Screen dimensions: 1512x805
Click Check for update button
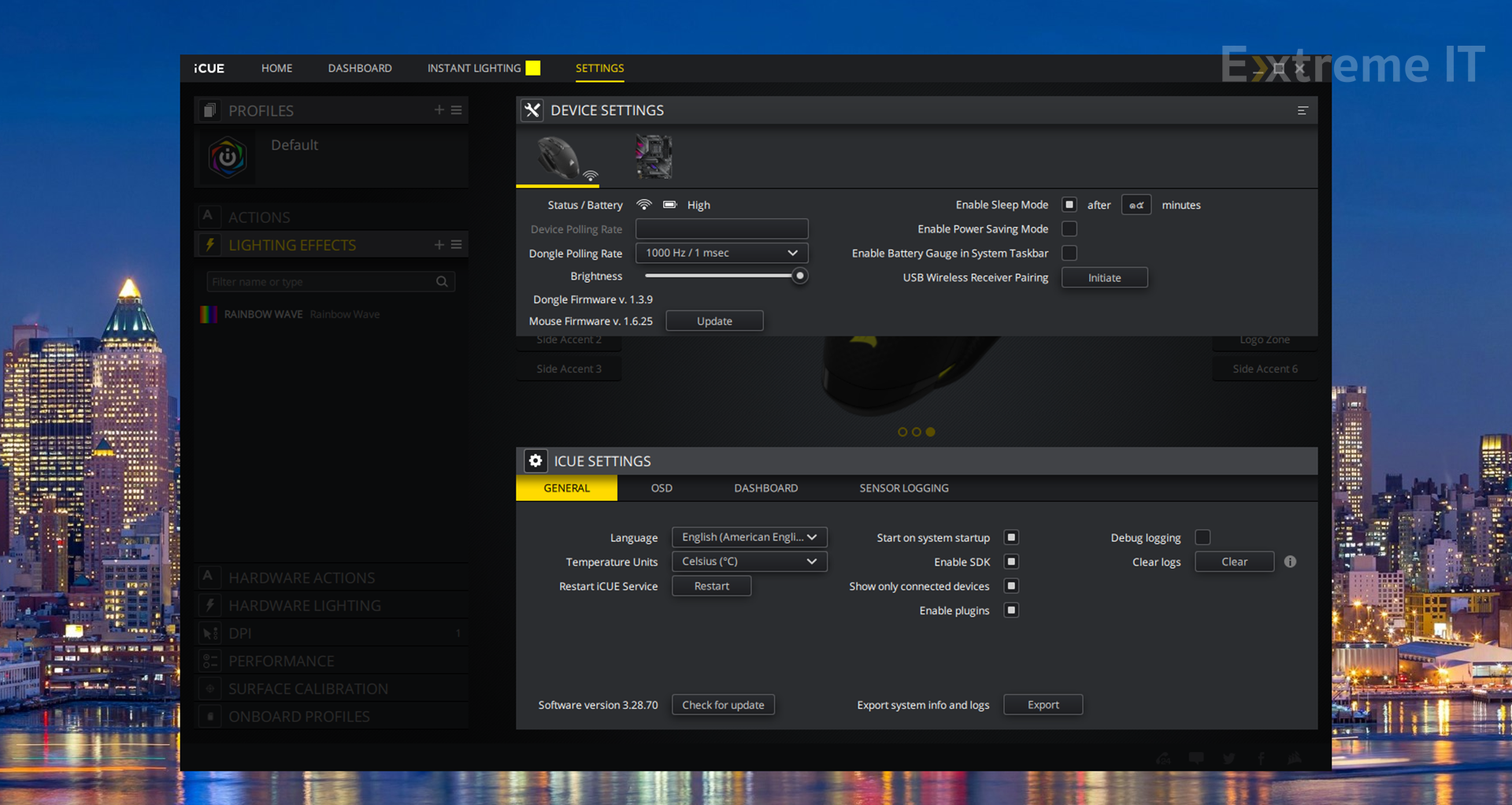click(723, 705)
